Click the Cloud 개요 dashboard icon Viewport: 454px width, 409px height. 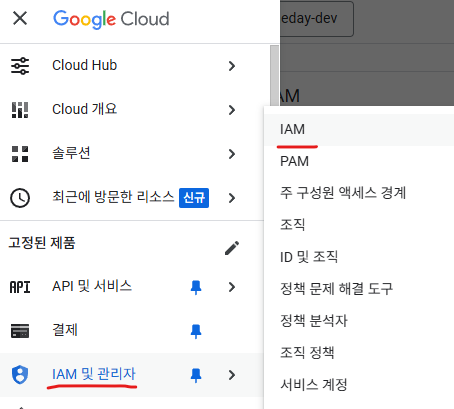click(20, 110)
